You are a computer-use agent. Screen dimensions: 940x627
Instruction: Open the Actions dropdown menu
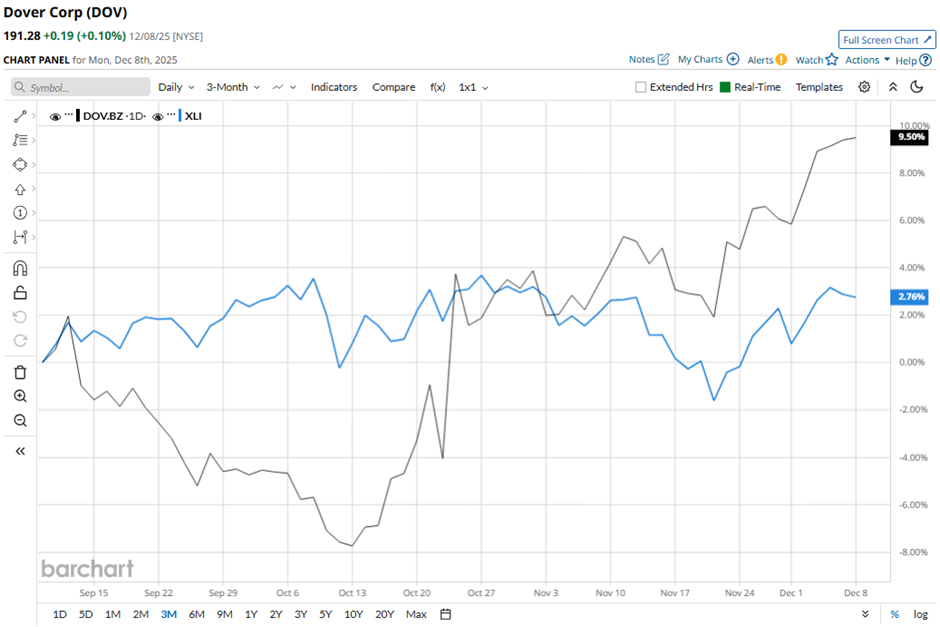pyautogui.click(x=867, y=60)
